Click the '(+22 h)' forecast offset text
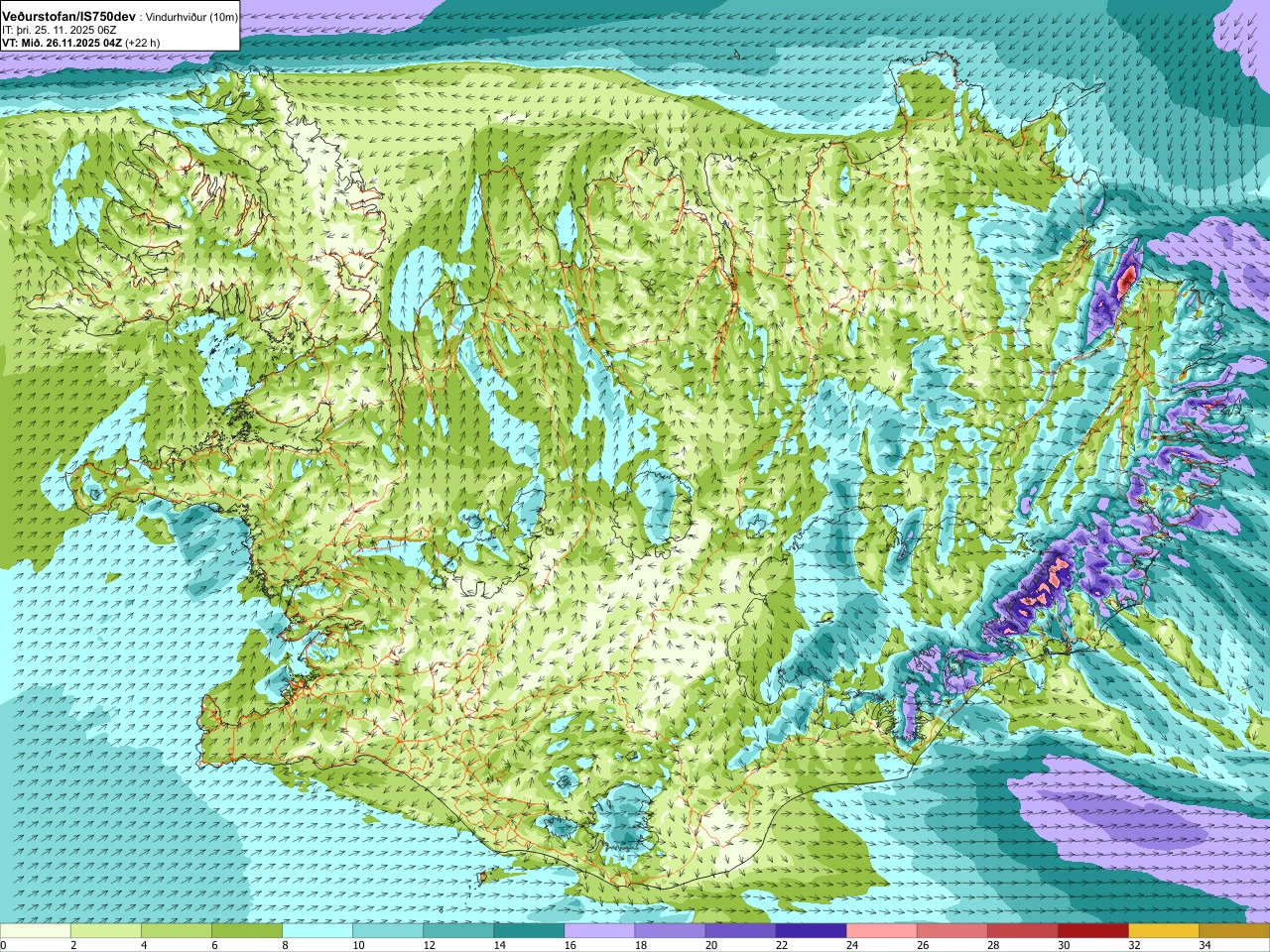This screenshot has height=952, width=1270. tap(143, 43)
